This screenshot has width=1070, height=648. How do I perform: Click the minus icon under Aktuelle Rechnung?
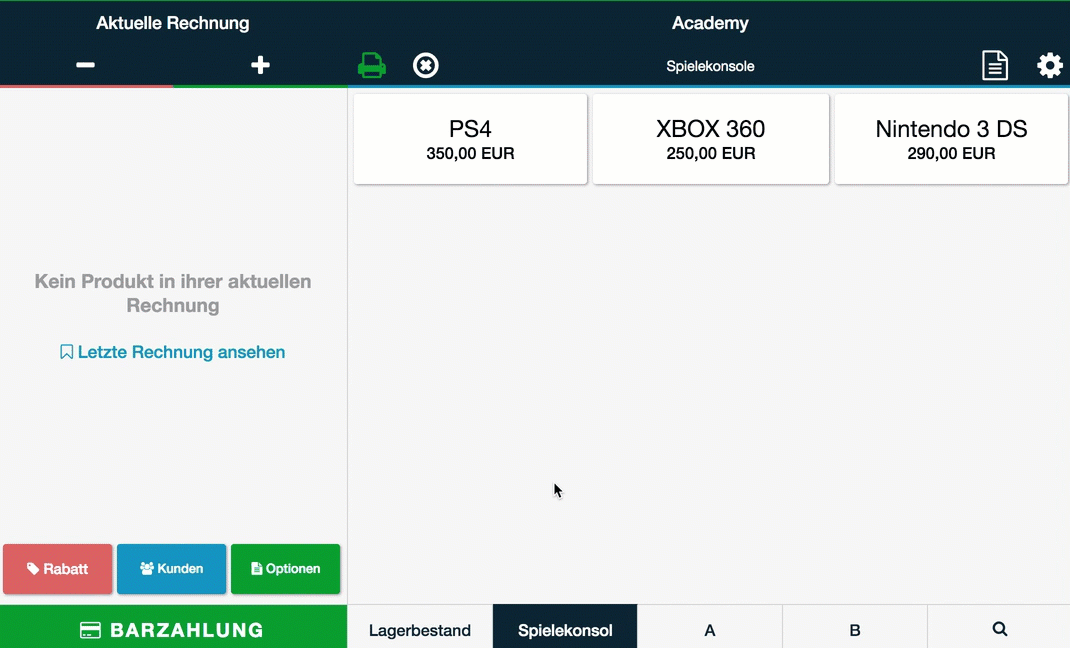tap(85, 65)
